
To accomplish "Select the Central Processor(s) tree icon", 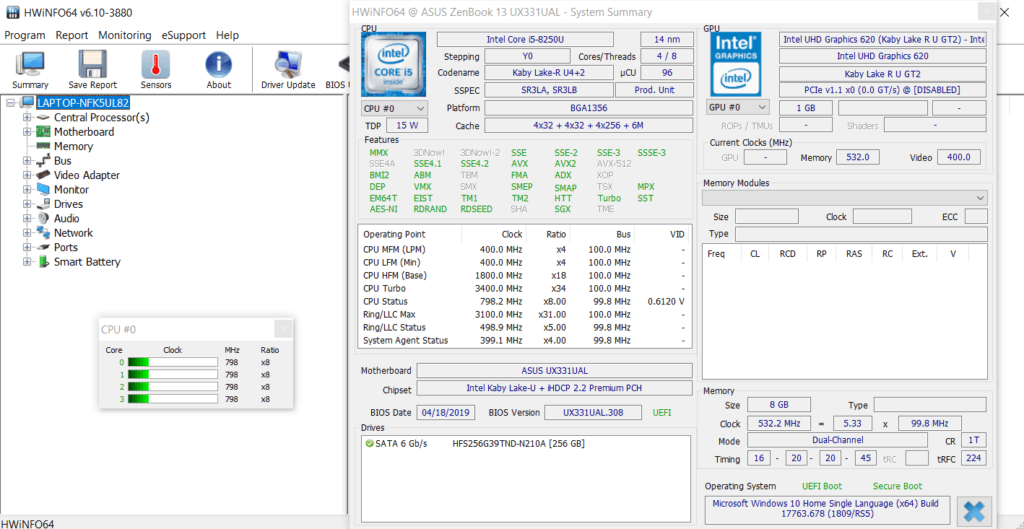I will pos(44,118).
